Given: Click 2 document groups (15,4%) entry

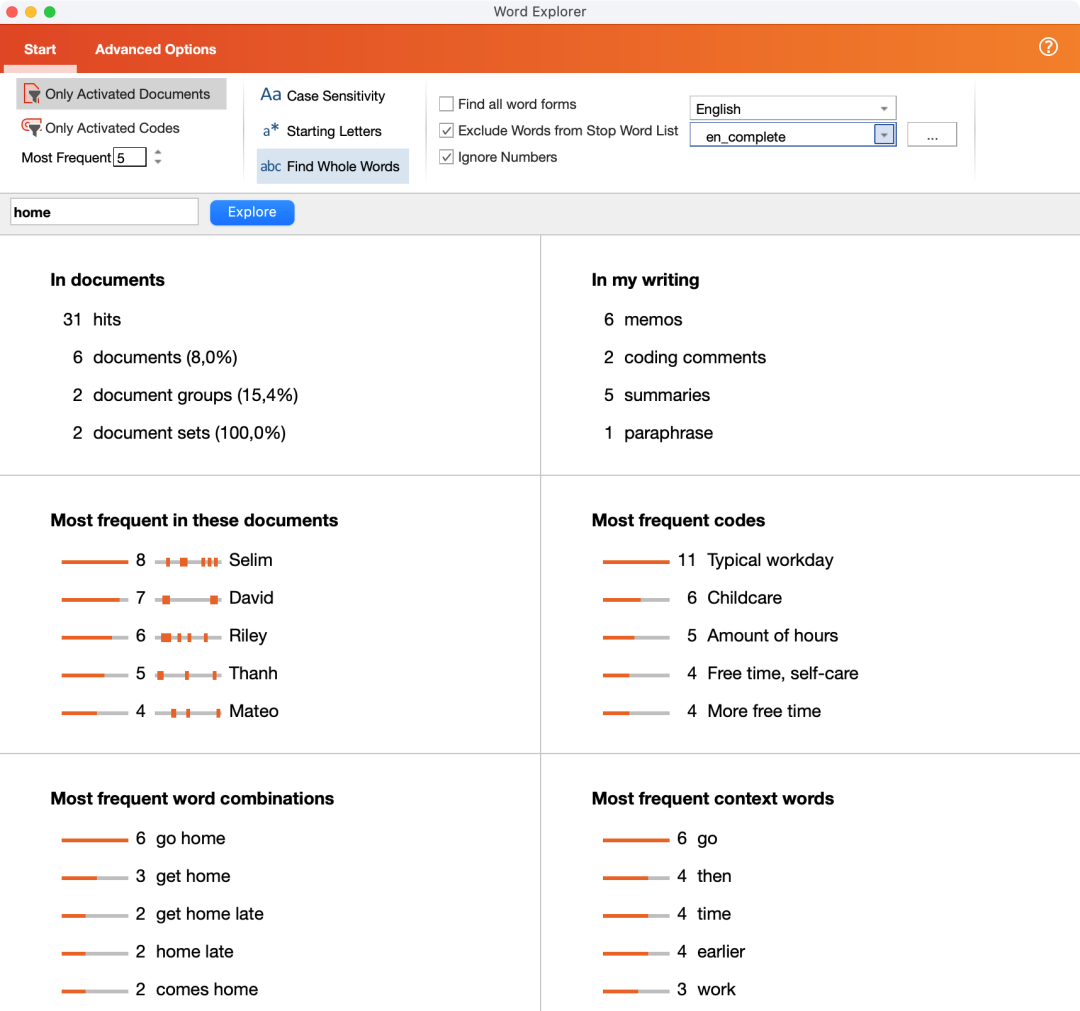Looking at the screenshot, I should 185,395.
